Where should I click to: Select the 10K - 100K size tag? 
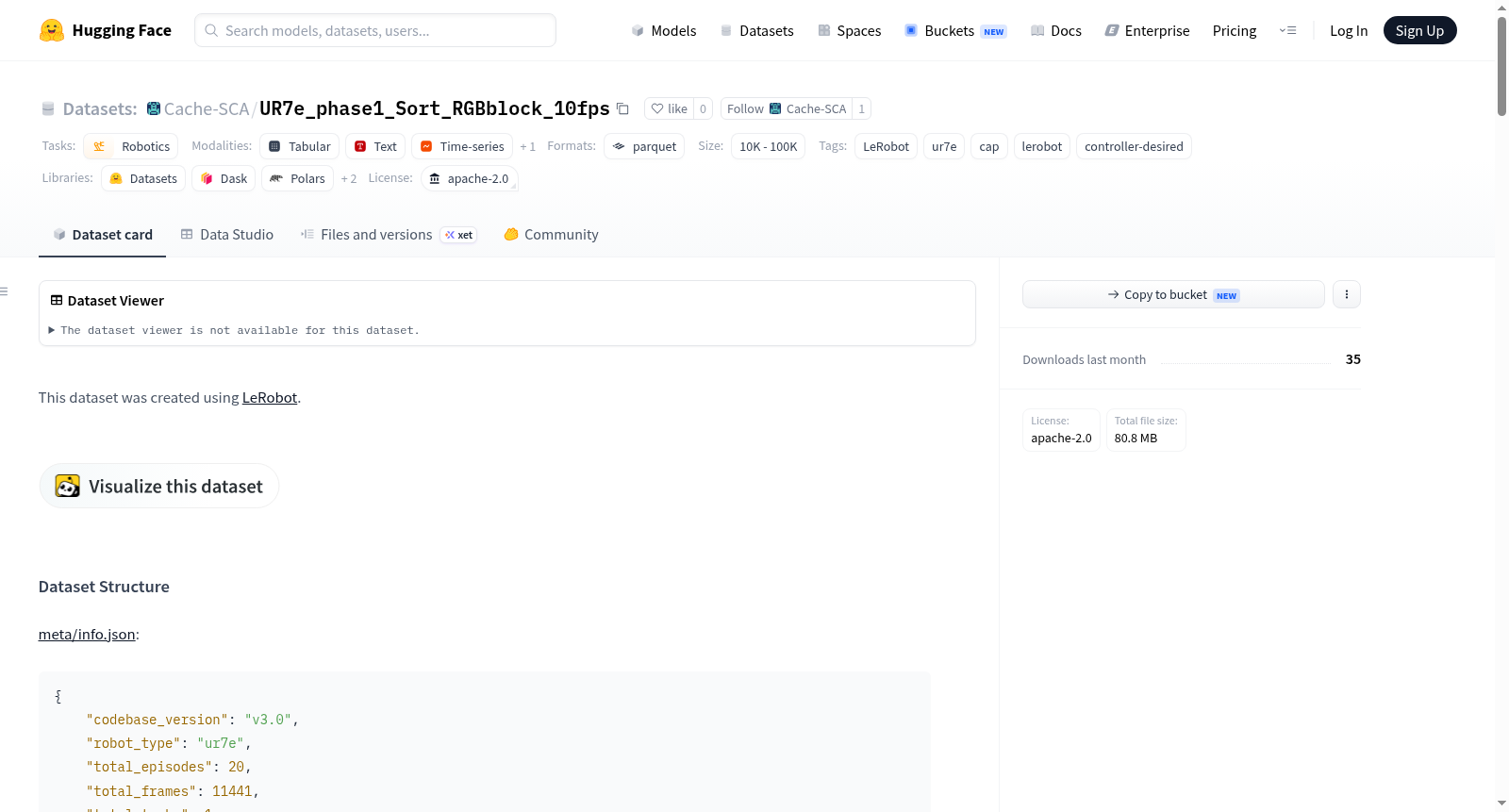tap(769, 146)
